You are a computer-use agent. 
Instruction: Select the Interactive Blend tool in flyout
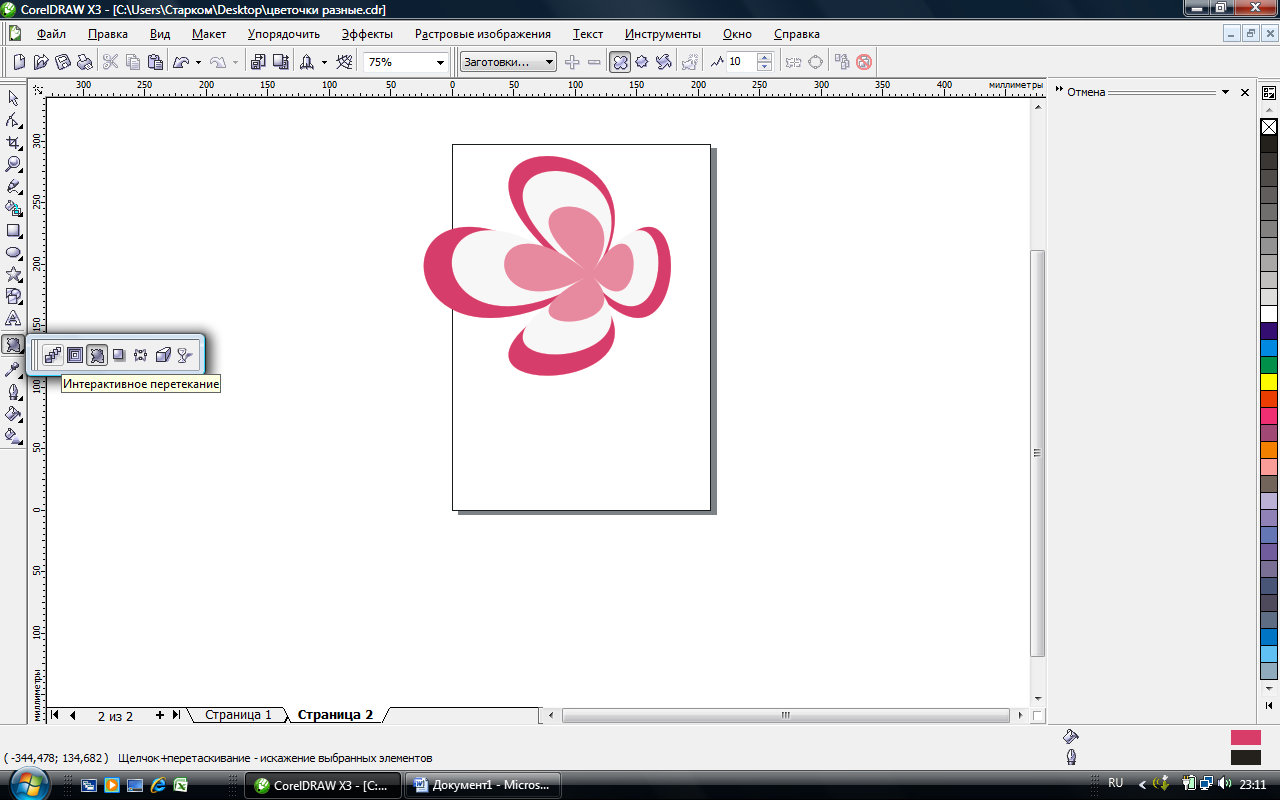[x=53, y=355]
